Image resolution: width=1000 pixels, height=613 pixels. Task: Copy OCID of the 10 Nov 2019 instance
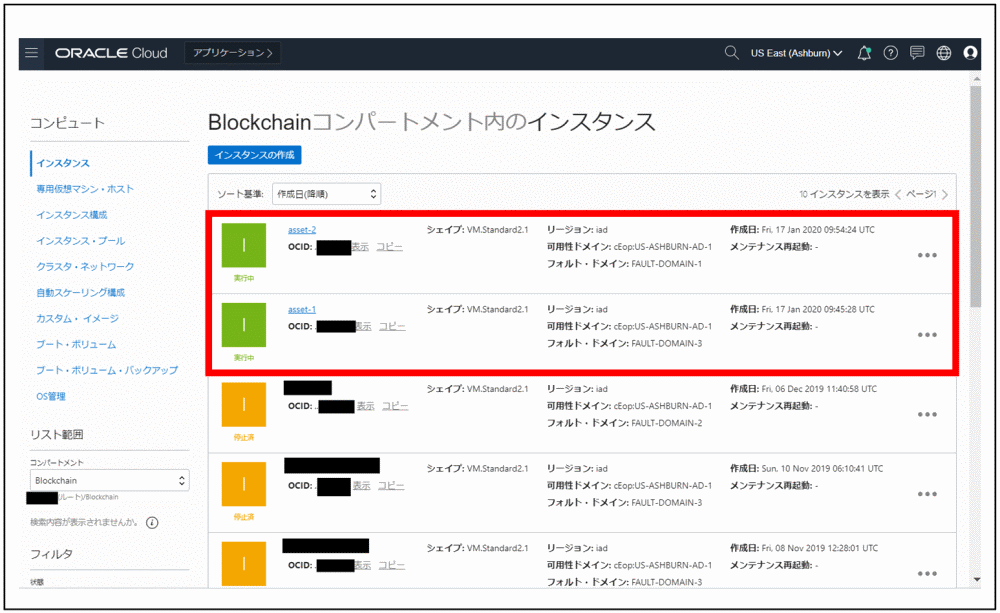point(391,486)
